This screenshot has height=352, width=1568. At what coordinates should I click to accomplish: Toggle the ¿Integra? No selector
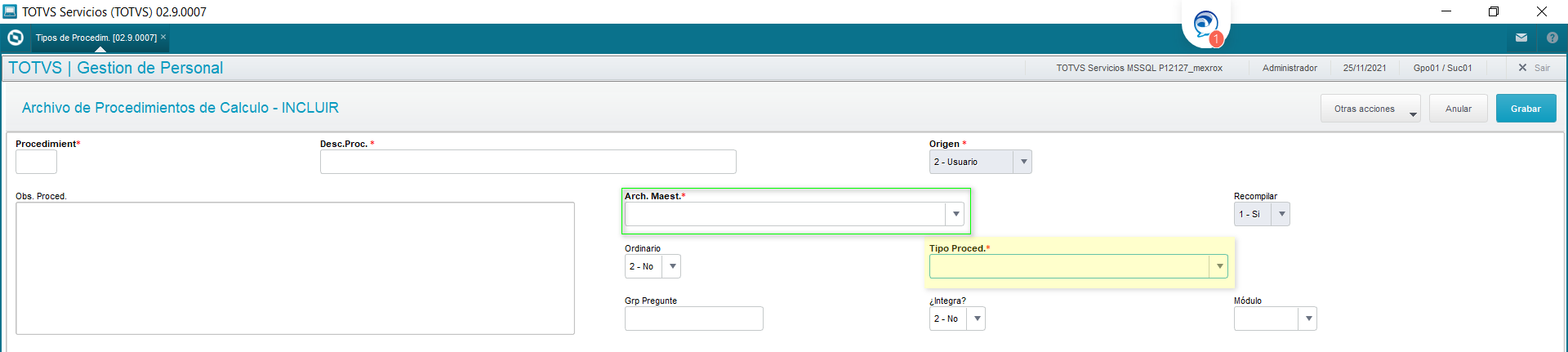click(x=957, y=319)
